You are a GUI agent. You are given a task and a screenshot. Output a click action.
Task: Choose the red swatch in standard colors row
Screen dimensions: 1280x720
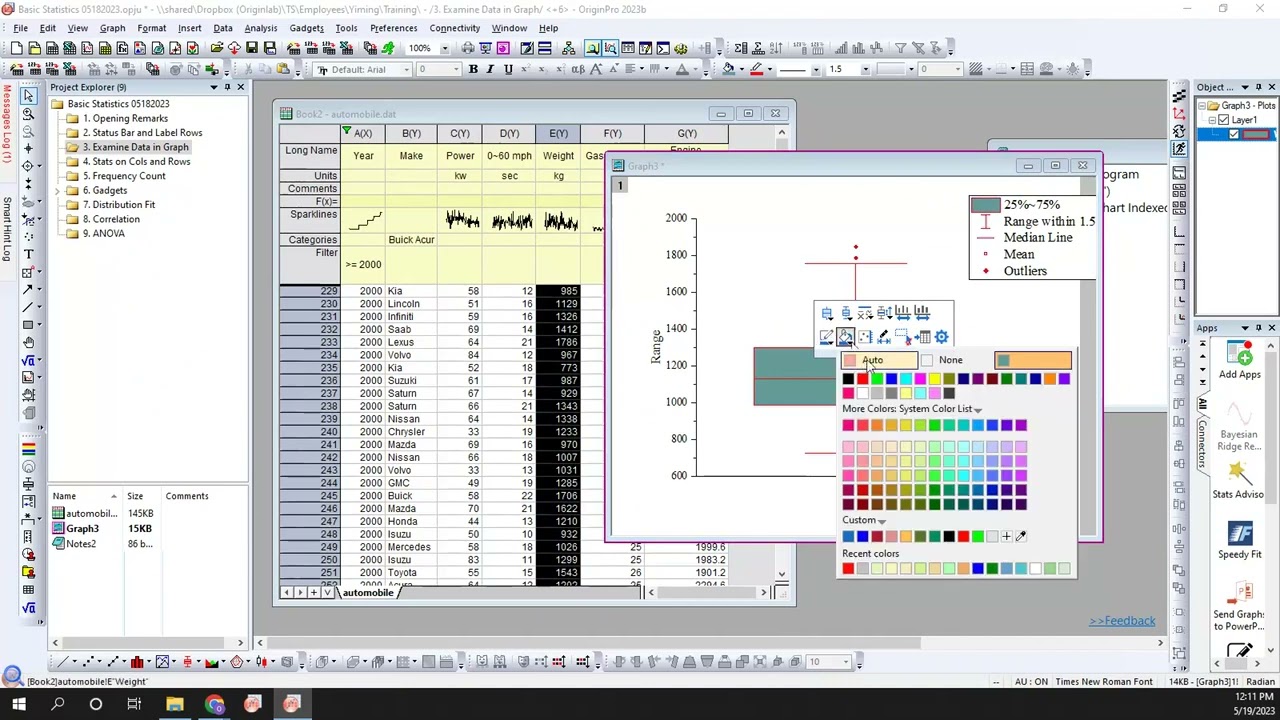point(862,379)
